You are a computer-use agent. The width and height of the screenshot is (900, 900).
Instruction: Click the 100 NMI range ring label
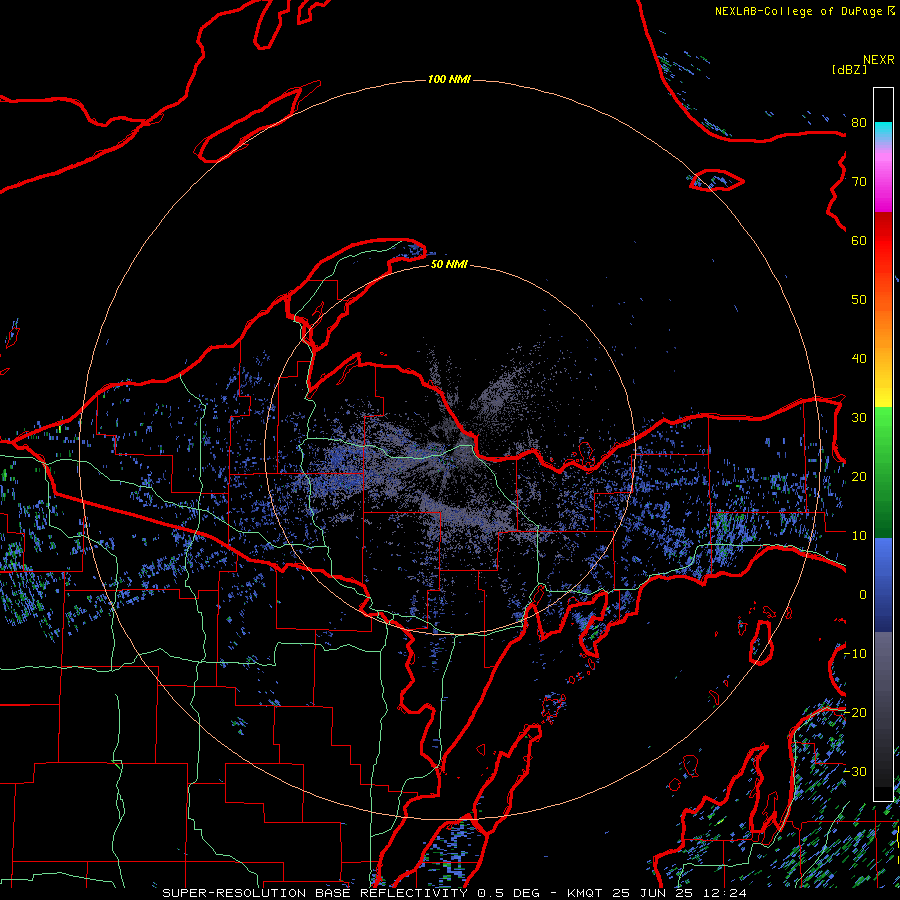point(449,79)
